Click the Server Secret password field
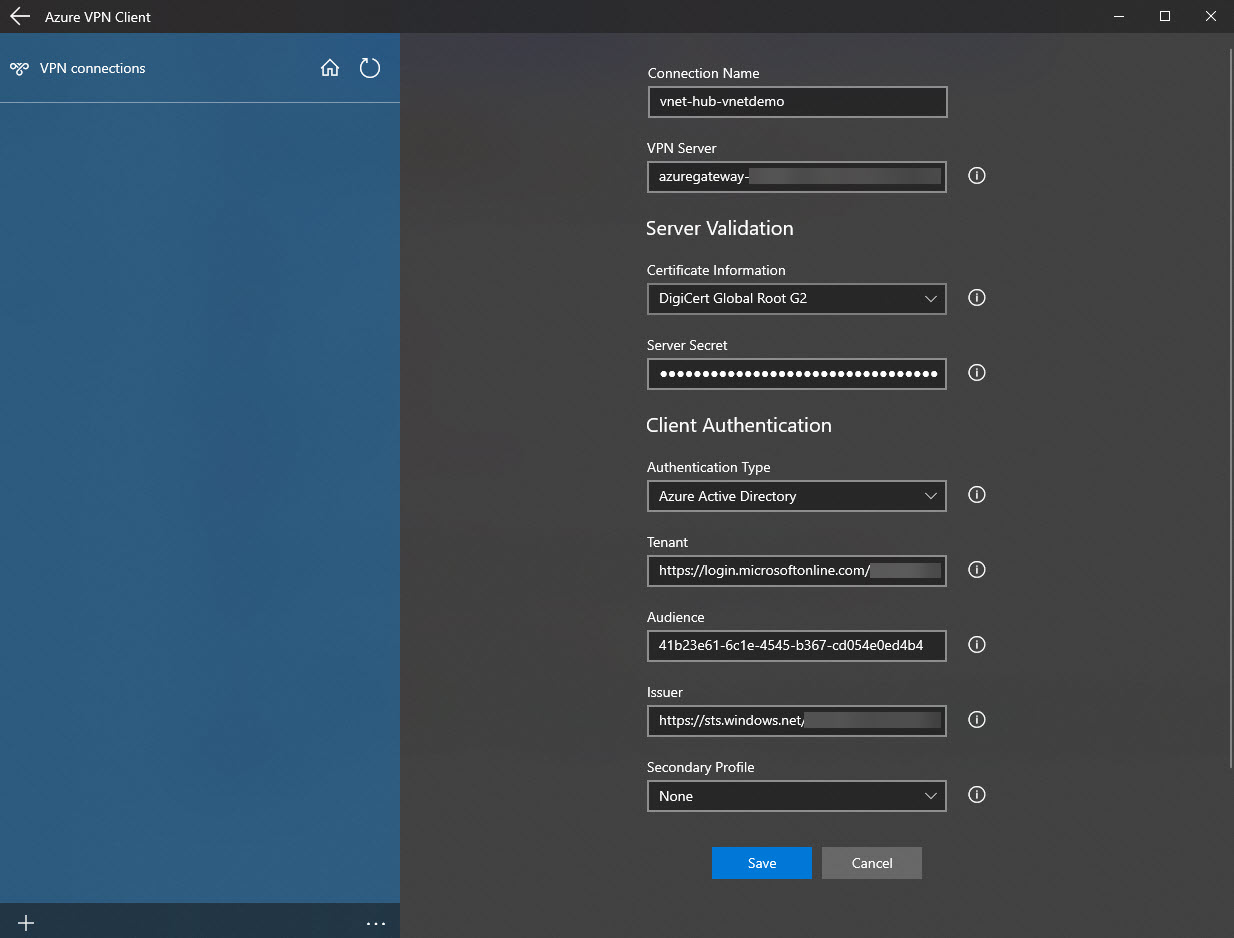 point(797,374)
